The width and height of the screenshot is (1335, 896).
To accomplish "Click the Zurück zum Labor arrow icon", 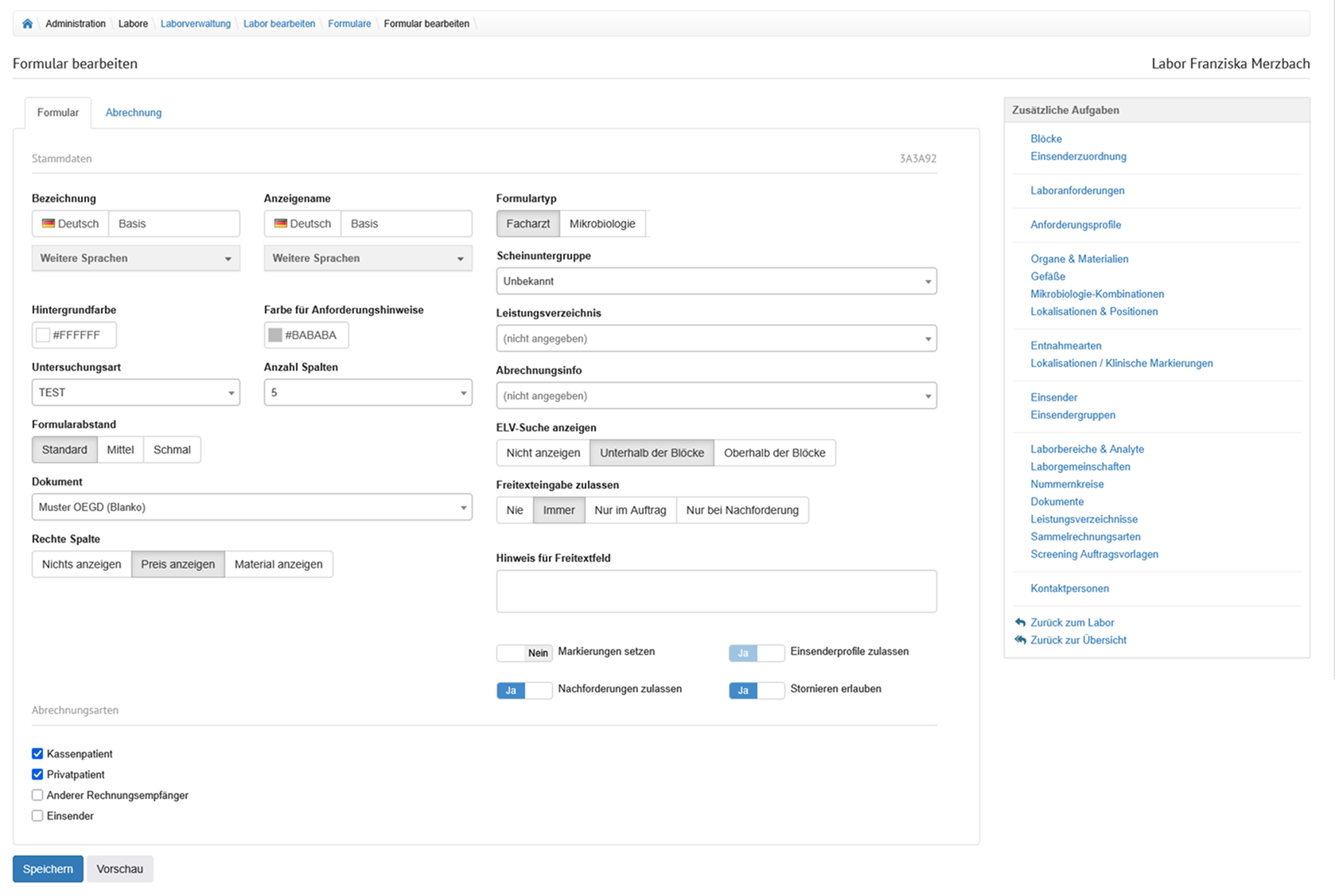I will coord(1020,622).
